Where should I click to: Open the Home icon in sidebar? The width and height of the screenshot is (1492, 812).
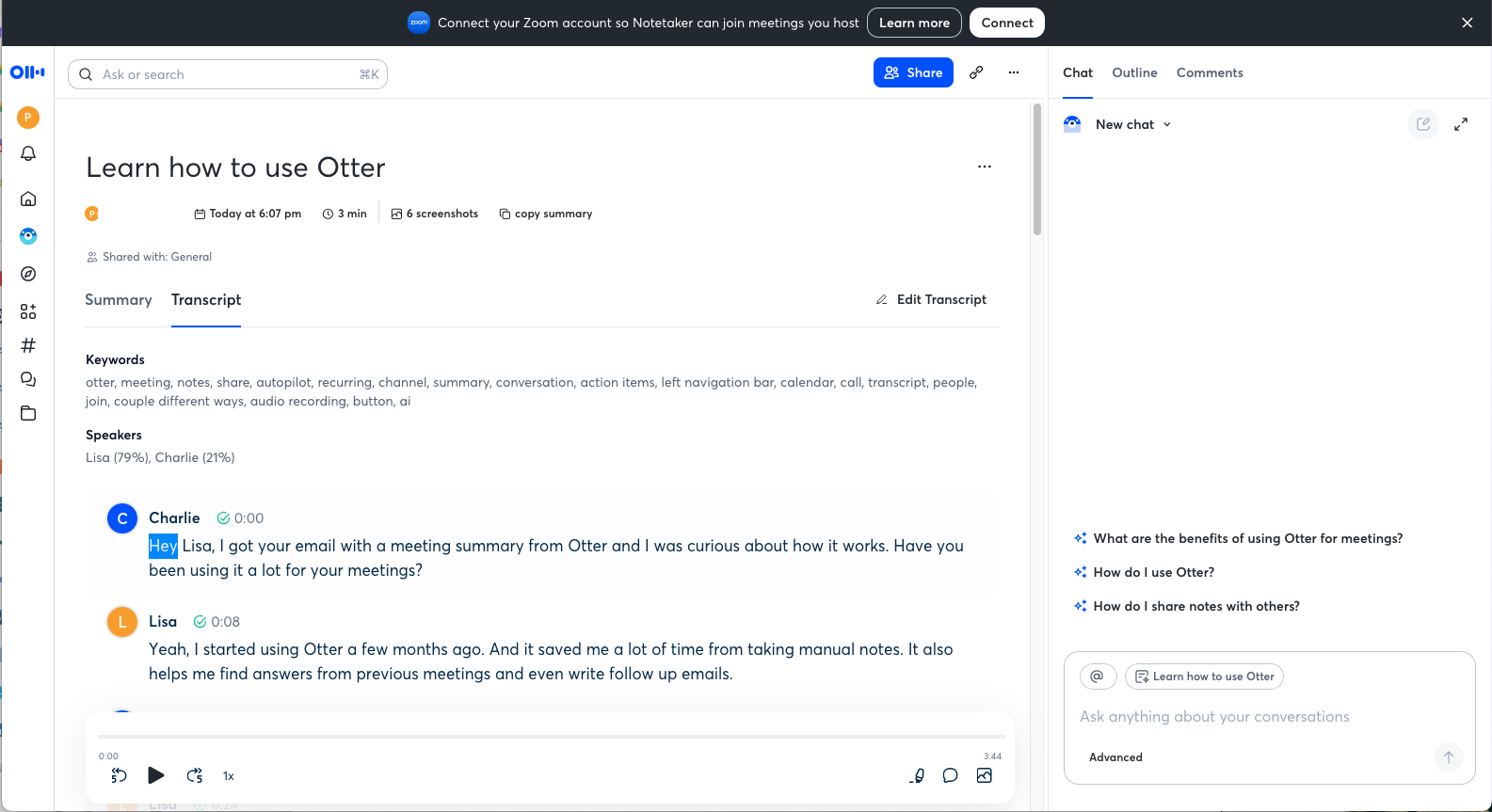pos(28,199)
